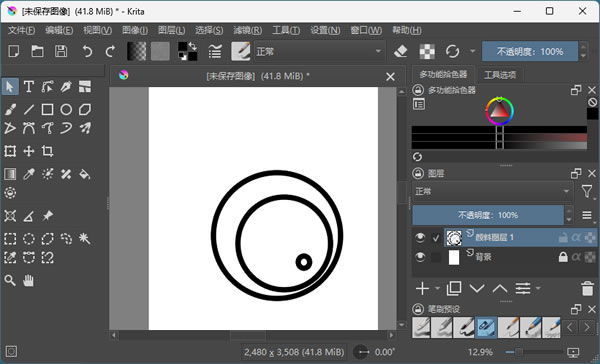Select the Transform tool
The height and width of the screenshot is (364, 600).
point(10,151)
